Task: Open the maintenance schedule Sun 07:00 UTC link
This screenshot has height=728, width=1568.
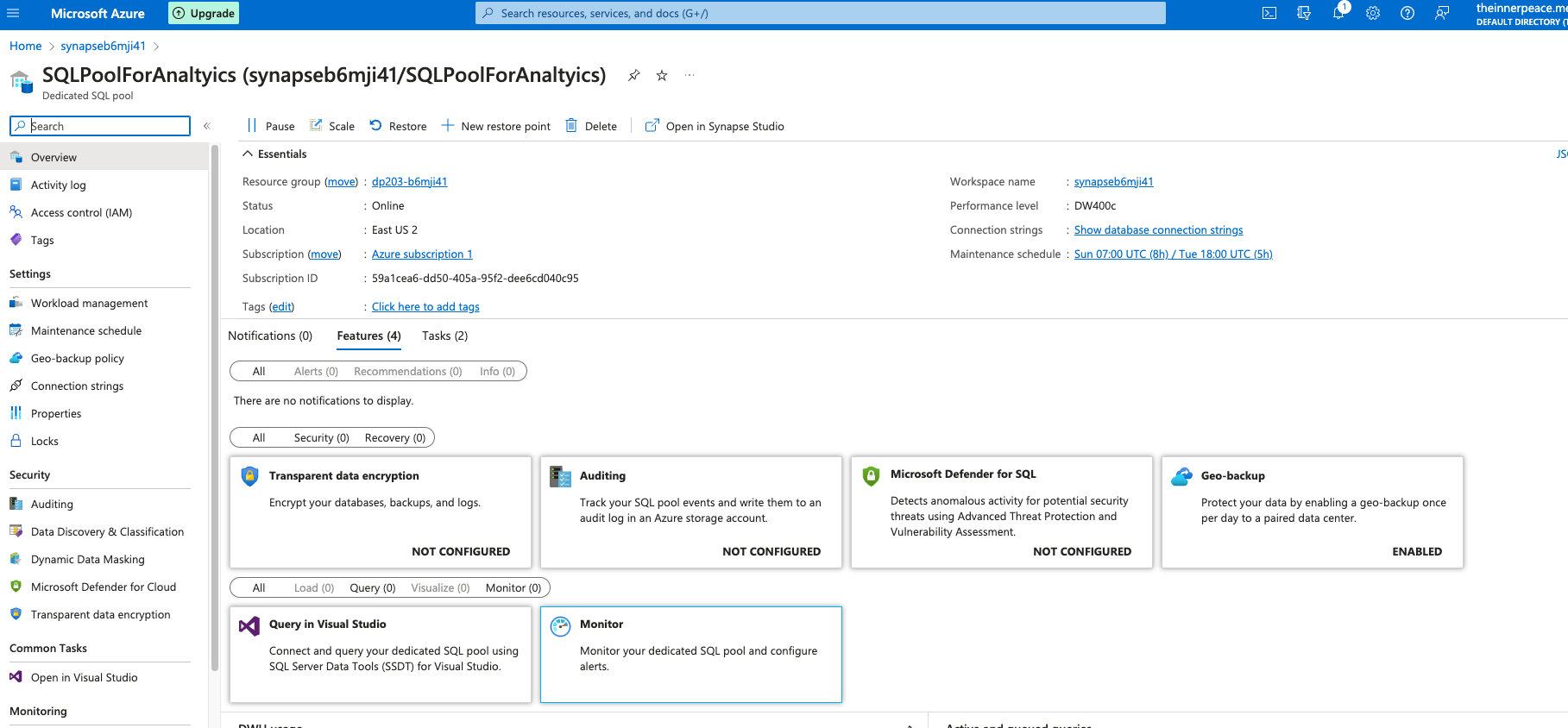Action: [x=1173, y=254]
